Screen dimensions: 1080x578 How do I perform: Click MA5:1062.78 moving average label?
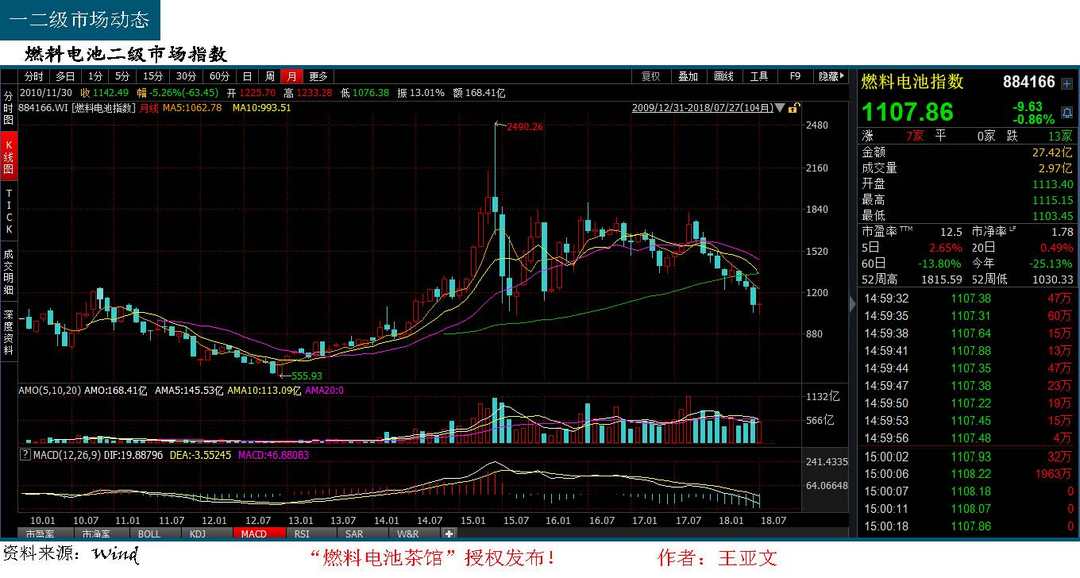tap(192, 108)
